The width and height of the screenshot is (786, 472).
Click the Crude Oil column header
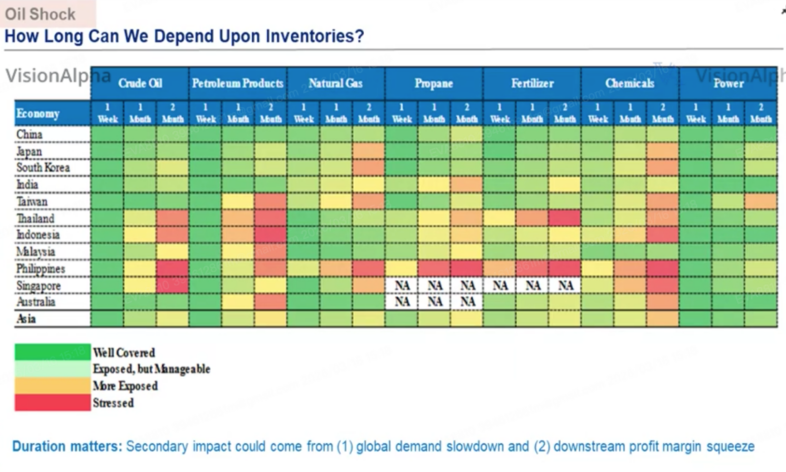click(x=140, y=83)
